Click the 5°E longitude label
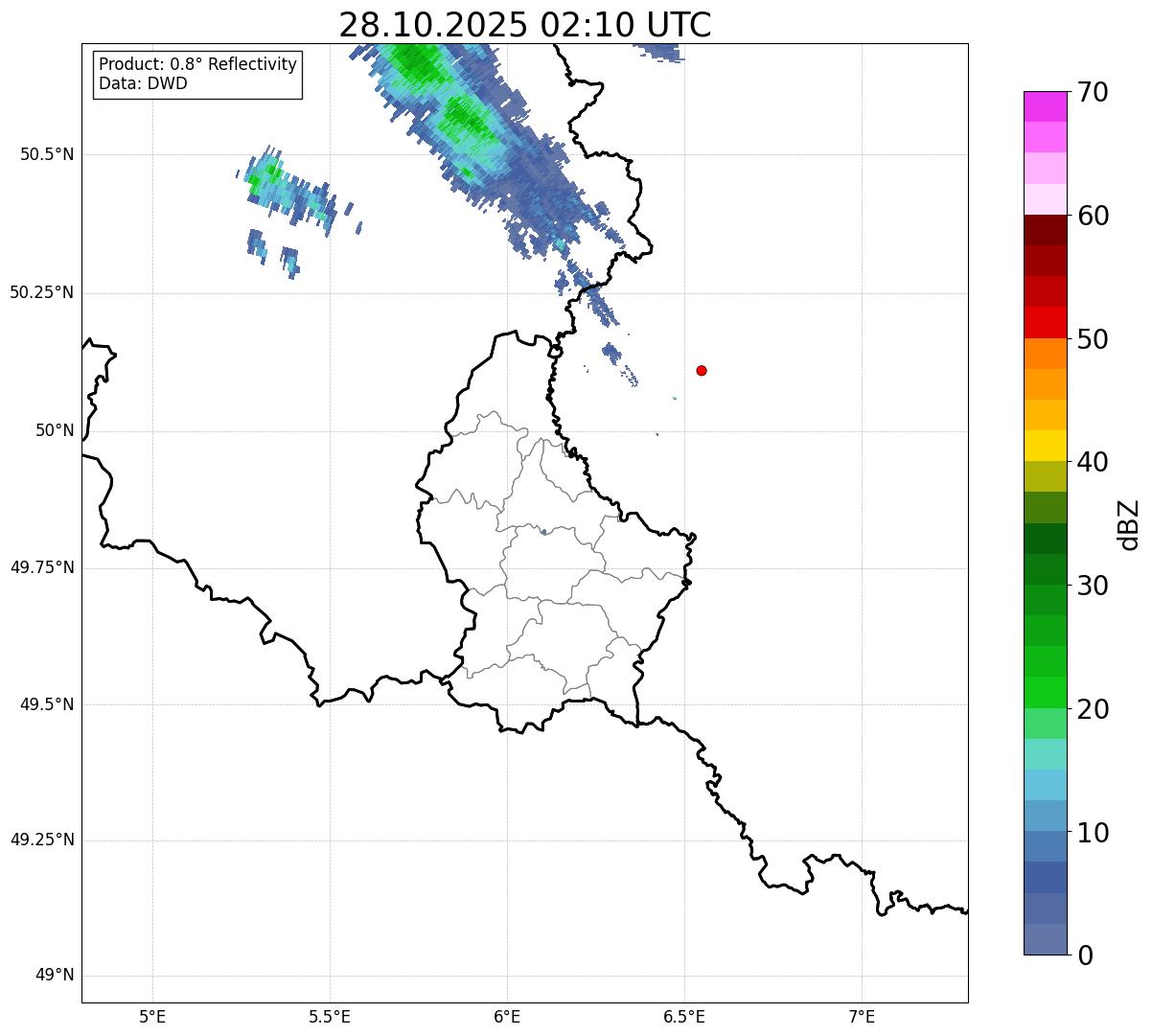 pos(152,1017)
